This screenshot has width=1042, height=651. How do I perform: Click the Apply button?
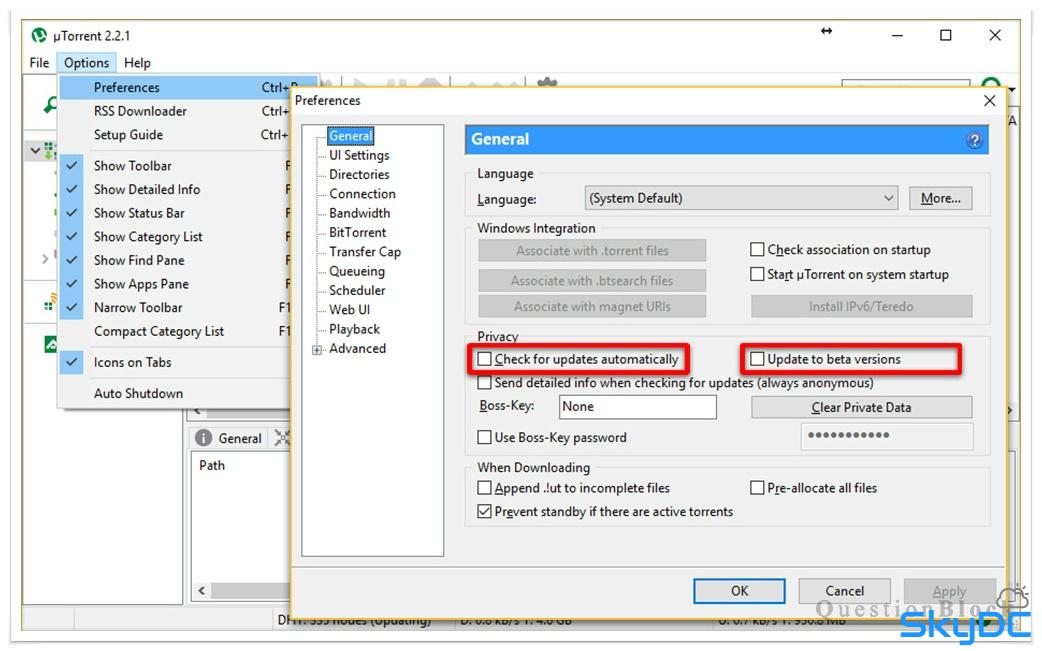coord(949,591)
